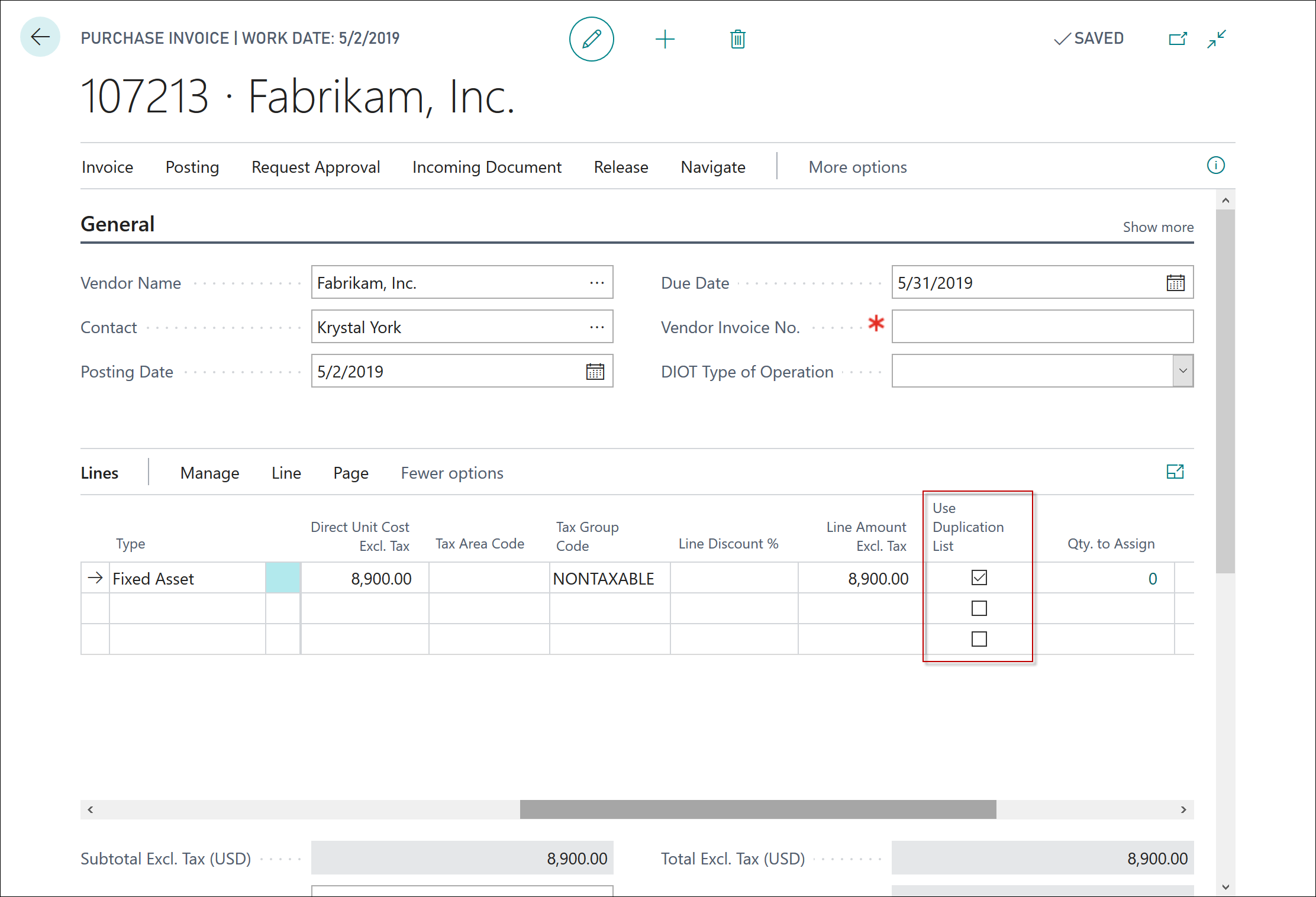Click the Fixed Asset type cell
Screen dimensions: 1316x897
coord(187,578)
